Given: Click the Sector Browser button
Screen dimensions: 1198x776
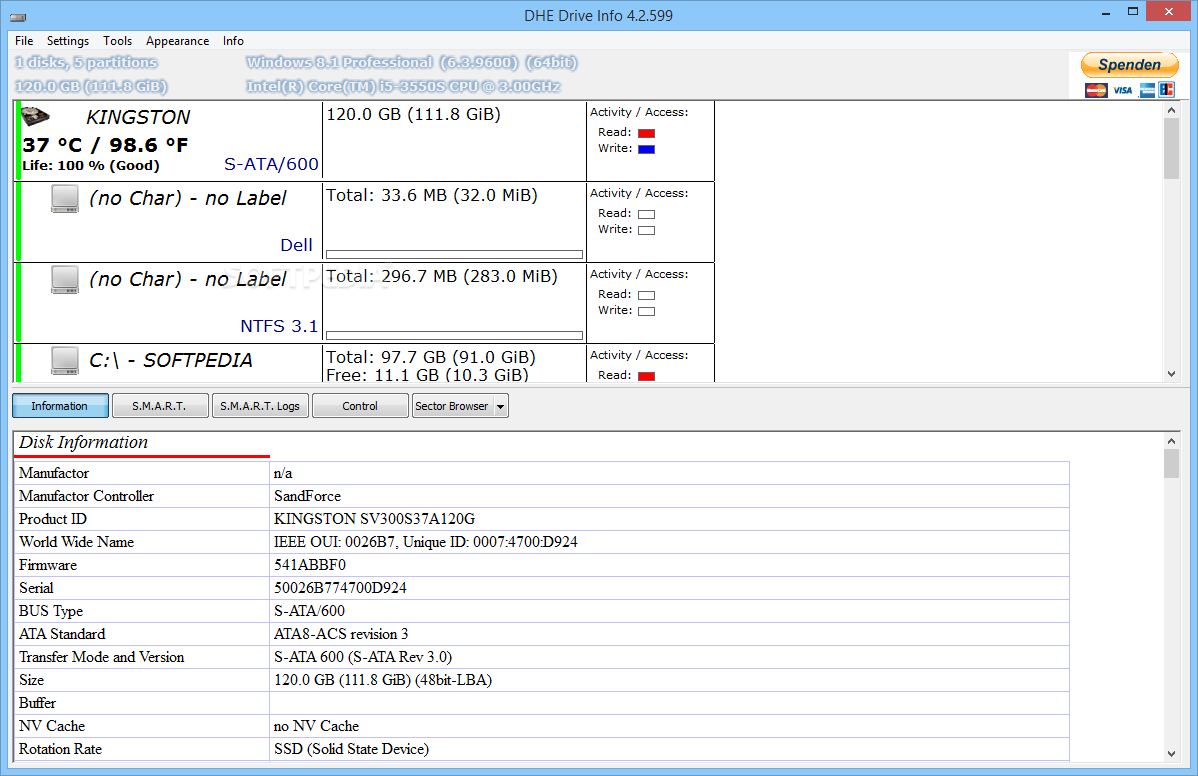Looking at the screenshot, I should click(x=452, y=406).
